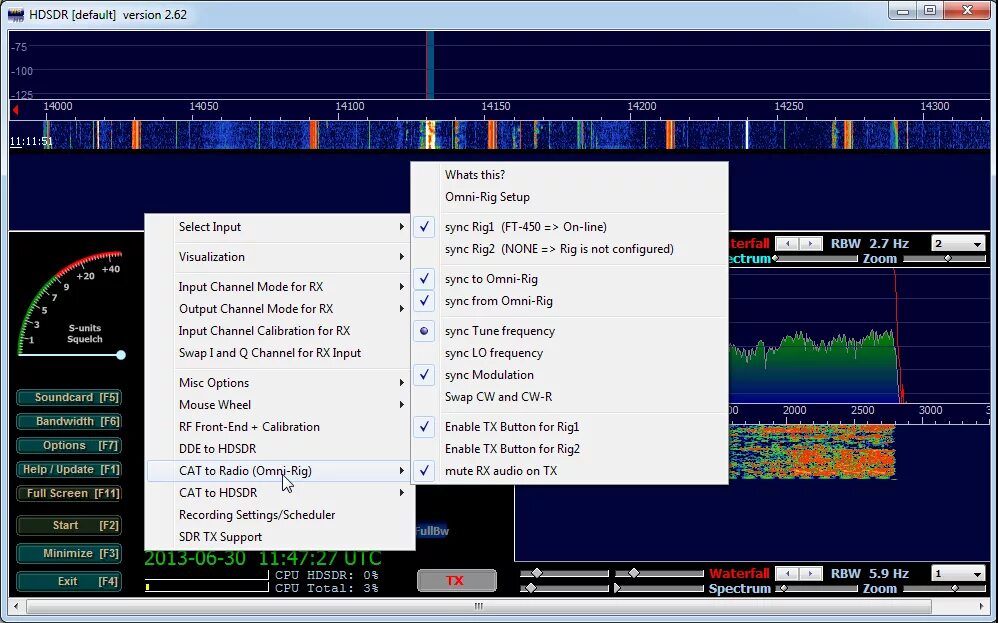This screenshot has height=623, width=998.
Task: Enable sync Rig2 NONE option
Action: [x=570, y=249]
